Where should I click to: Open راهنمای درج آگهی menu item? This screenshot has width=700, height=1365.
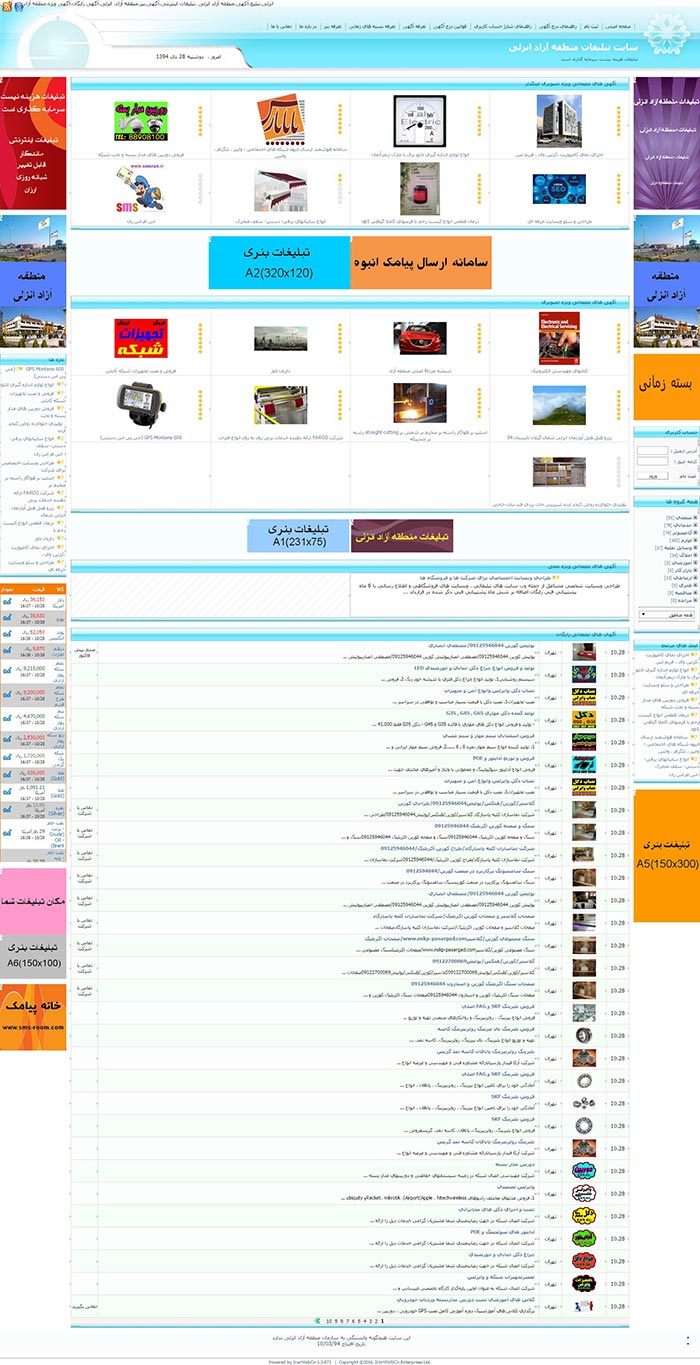pos(557,26)
